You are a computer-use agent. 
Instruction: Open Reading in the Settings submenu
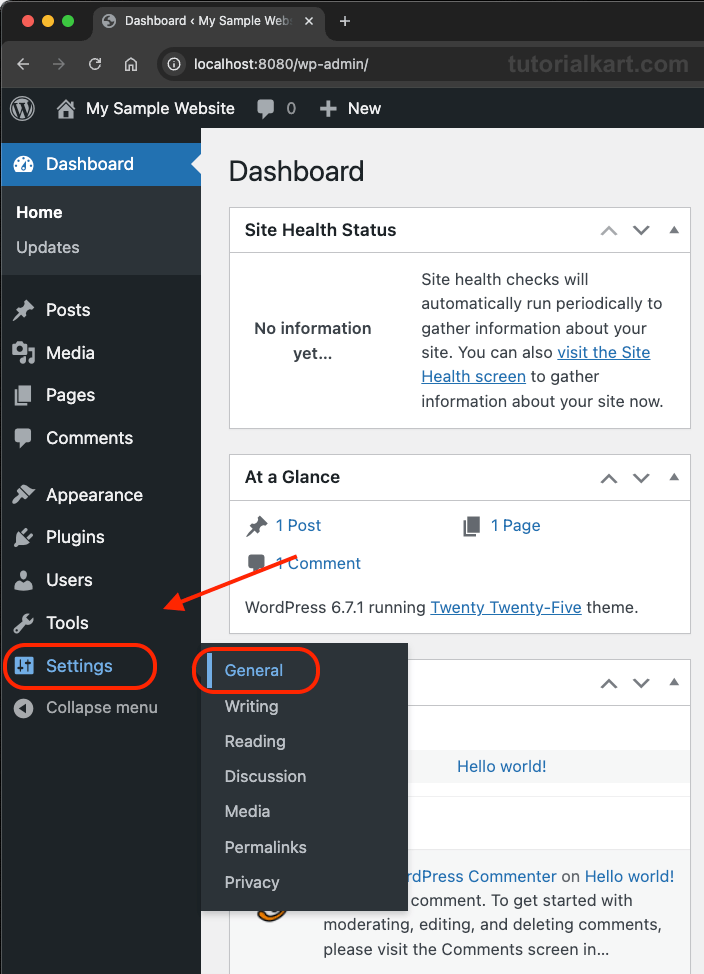tap(255, 741)
